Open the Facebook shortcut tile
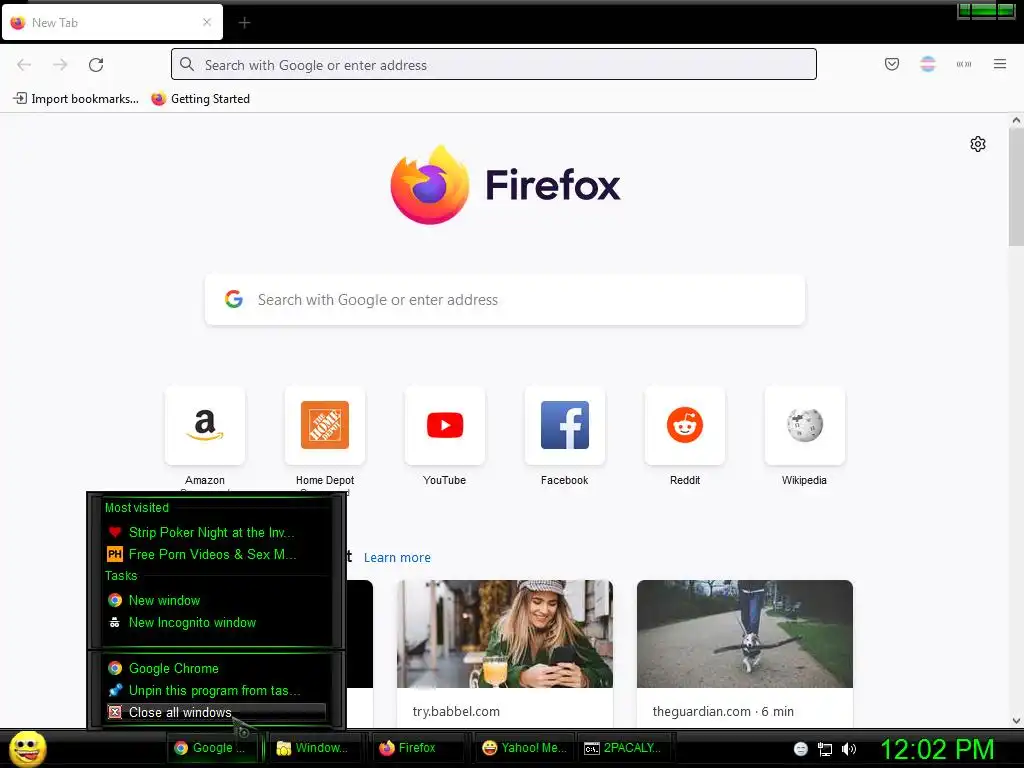The height and width of the screenshot is (768, 1024). [565, 425]
